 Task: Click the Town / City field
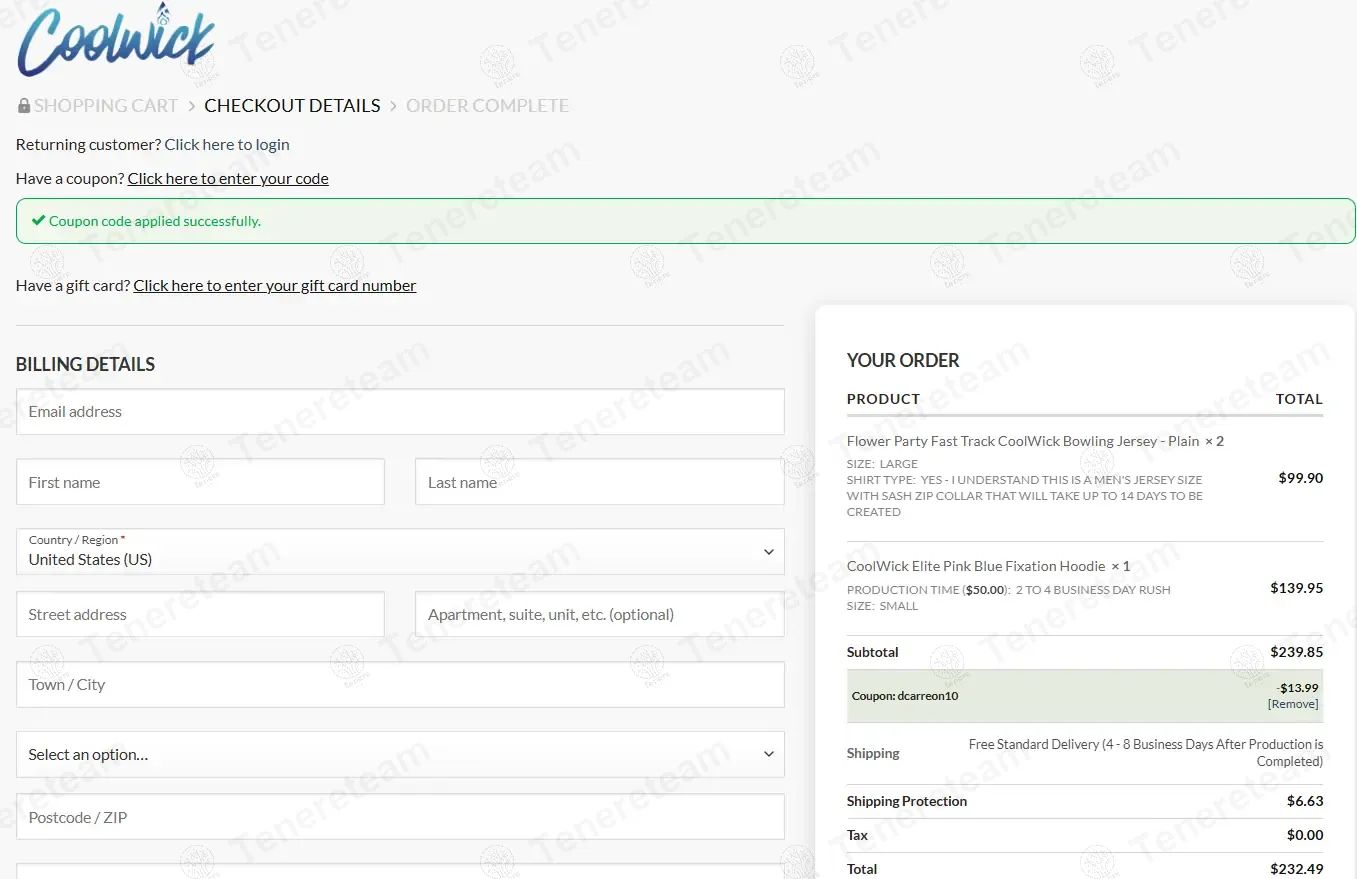400,684
